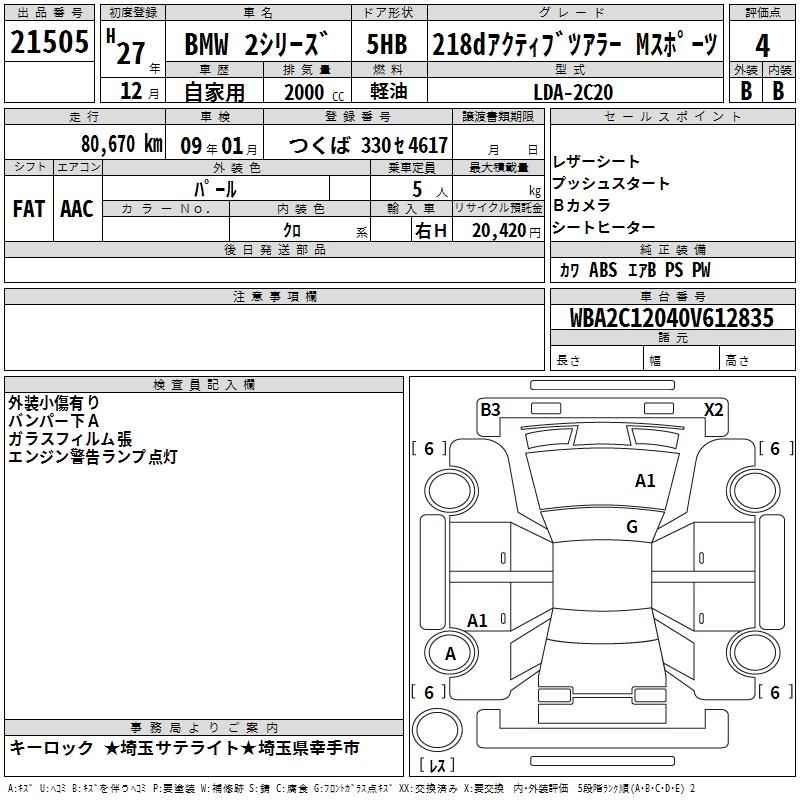The image size is (800, 800).
Task: Click the B3 damage mark on diagram
Action: click(490, 409)
